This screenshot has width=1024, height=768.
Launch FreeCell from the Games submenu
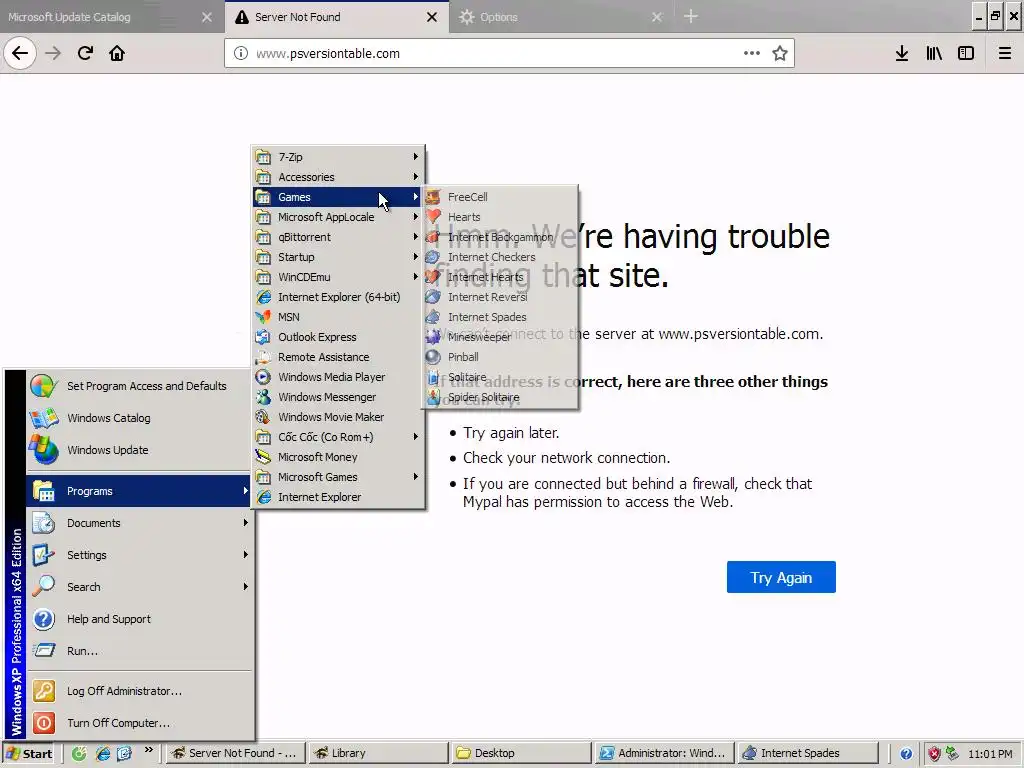coord(501,197)
